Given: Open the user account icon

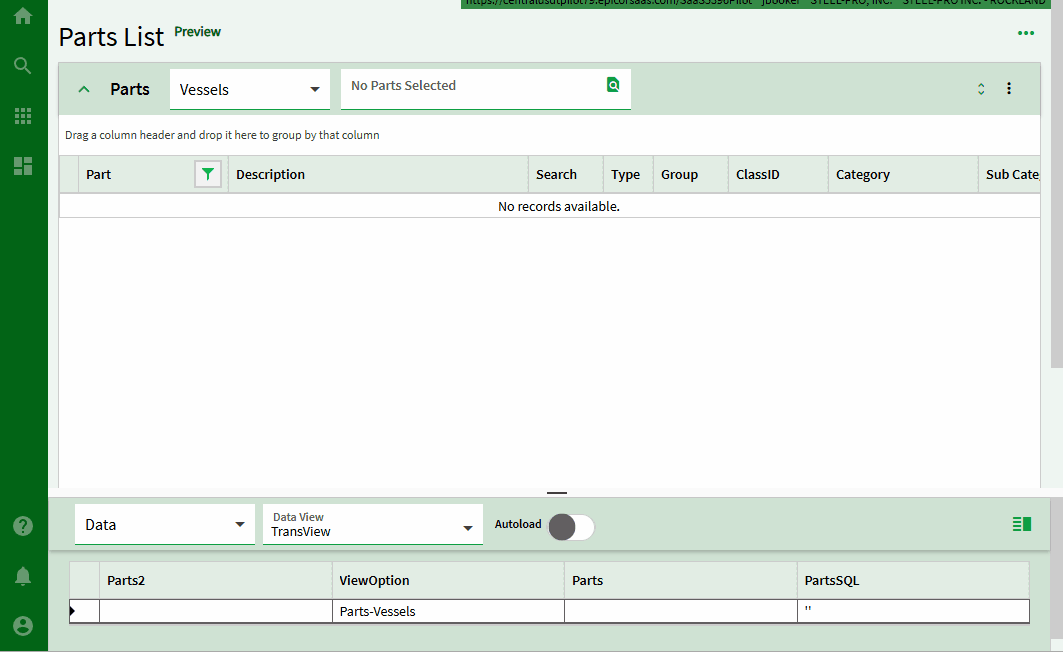Looking at the screenshot, I should (x=23, y=626).
